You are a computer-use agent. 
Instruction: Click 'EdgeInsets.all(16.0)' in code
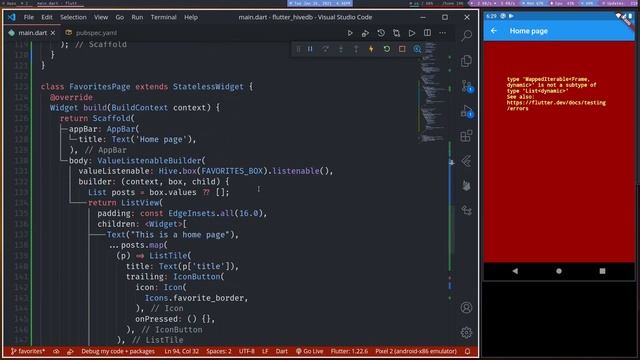(217, 213)
